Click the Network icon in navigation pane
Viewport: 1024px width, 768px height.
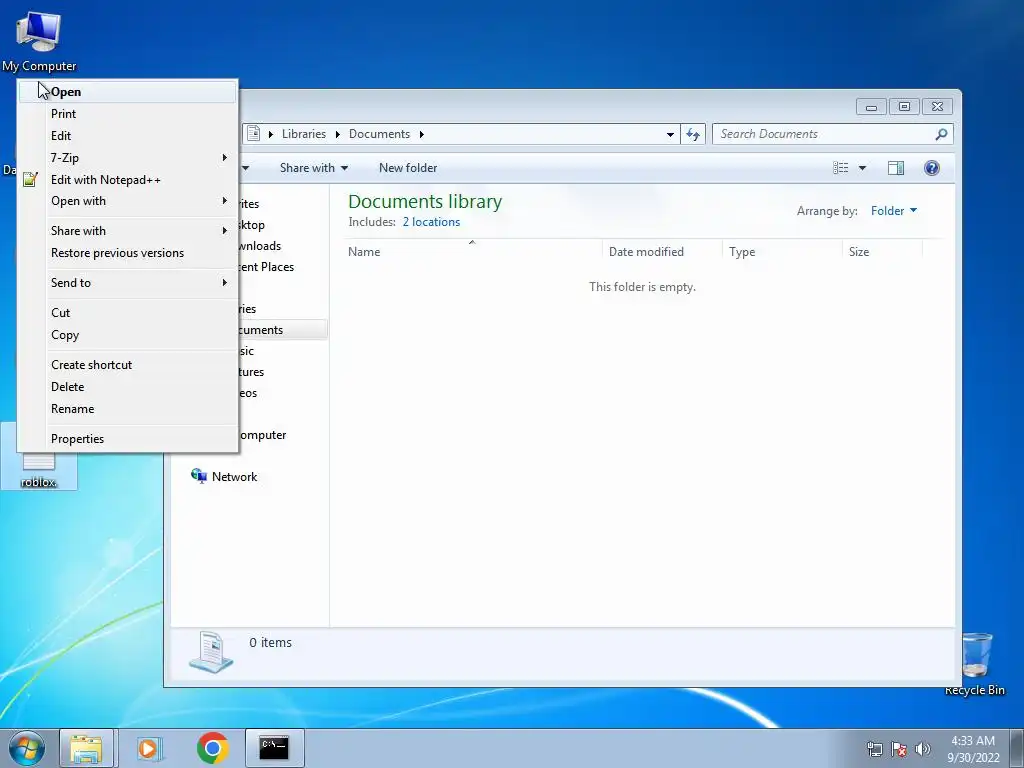coord(199,476)
